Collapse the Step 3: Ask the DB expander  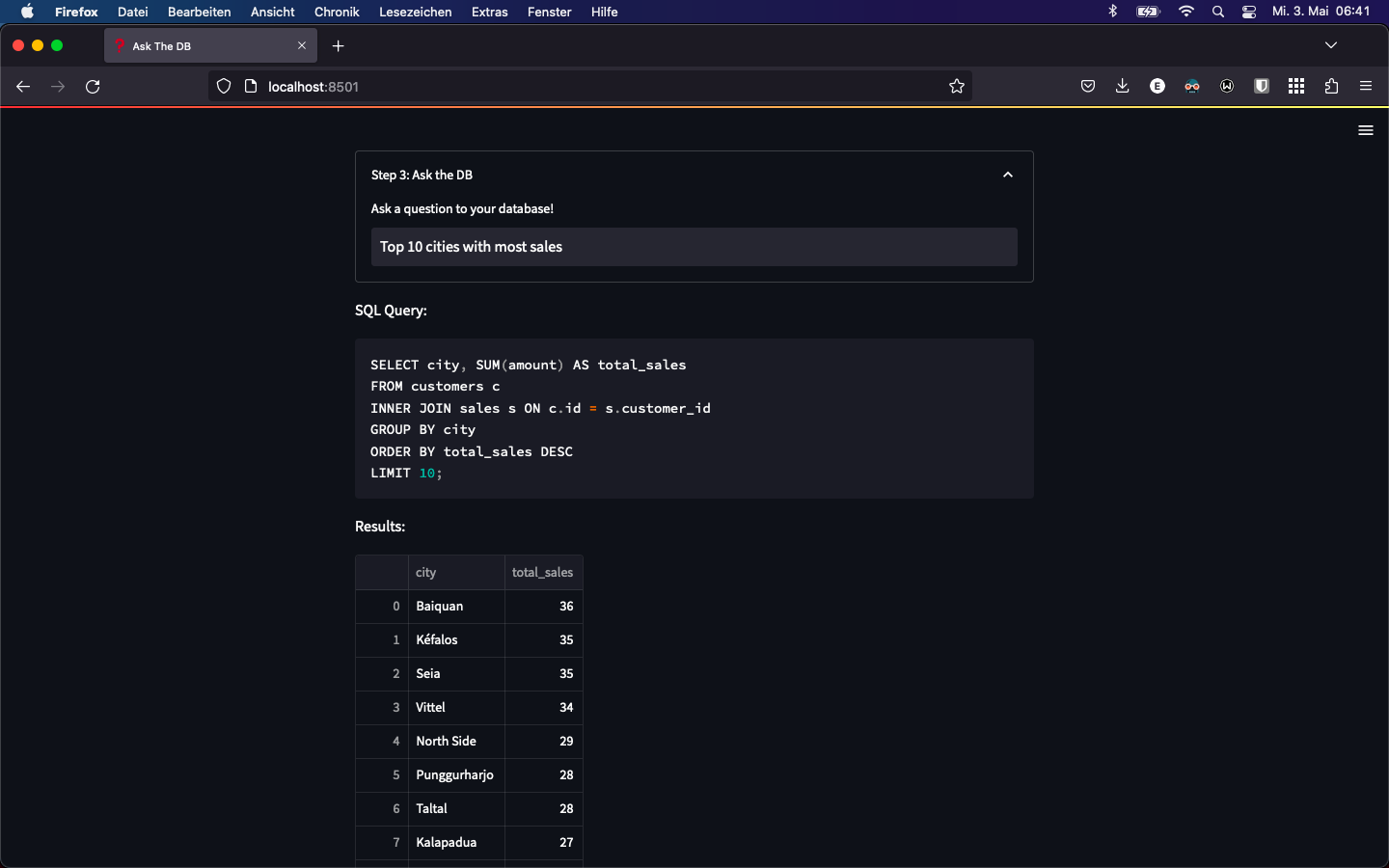(1007, 175)
